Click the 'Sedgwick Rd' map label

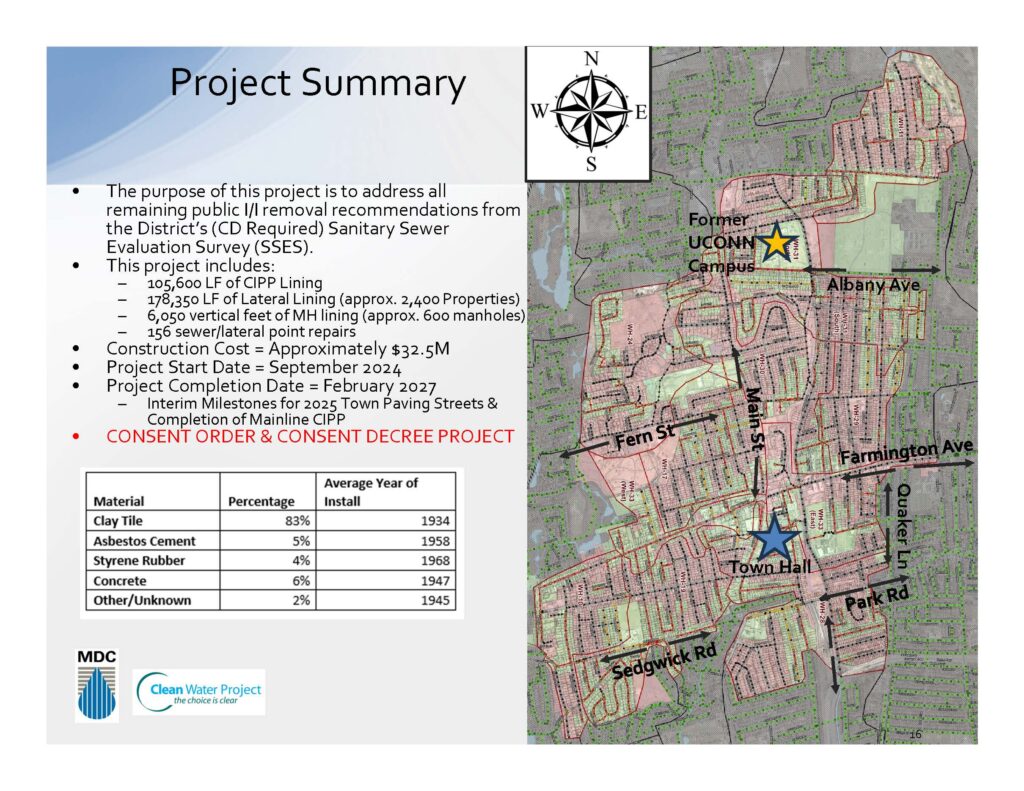pos(664,662)
